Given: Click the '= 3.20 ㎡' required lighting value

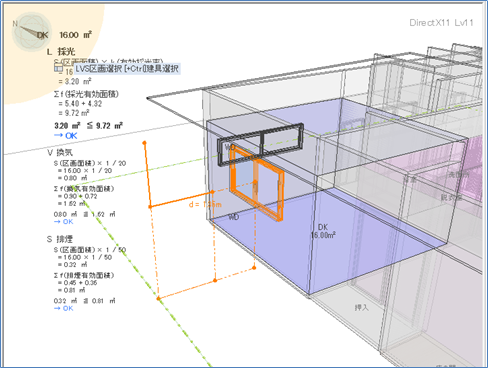Looking at the screenshot, I should coord(75,81).
